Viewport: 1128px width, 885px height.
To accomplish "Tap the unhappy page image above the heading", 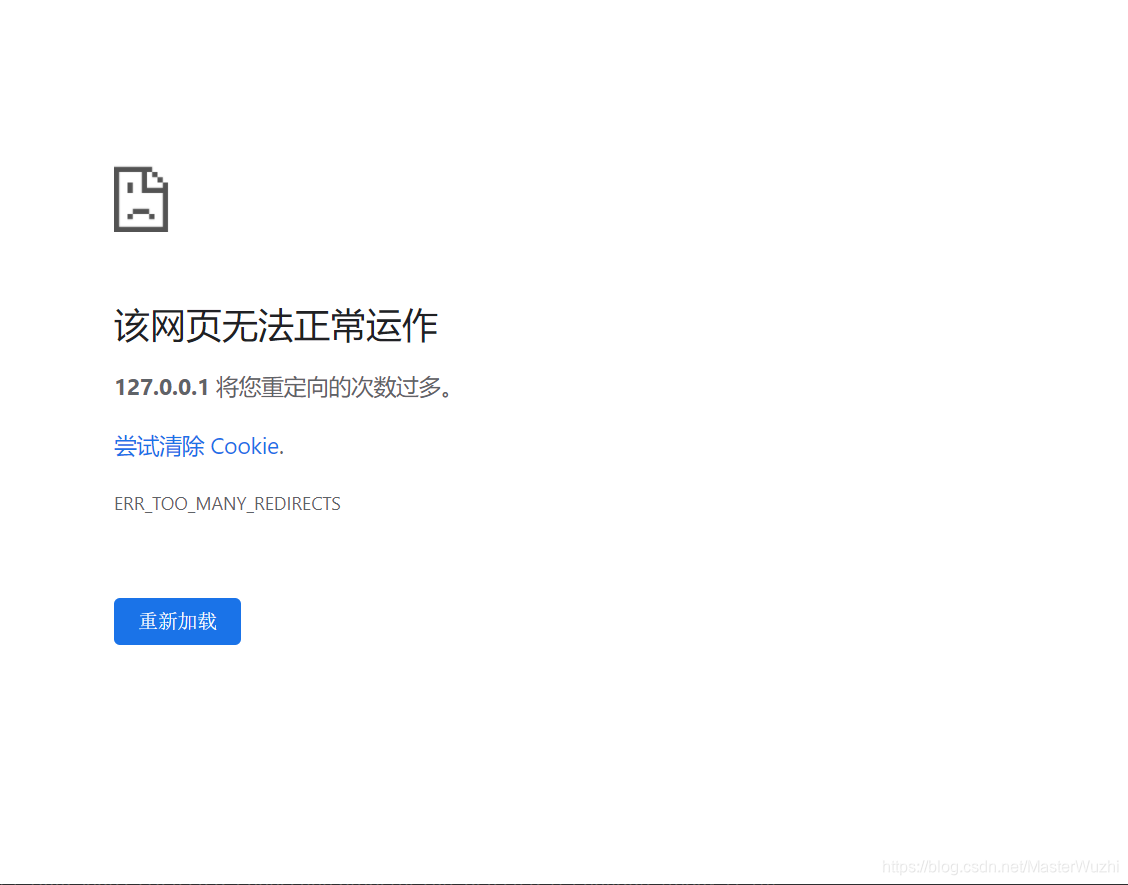I will click(140, 199).
